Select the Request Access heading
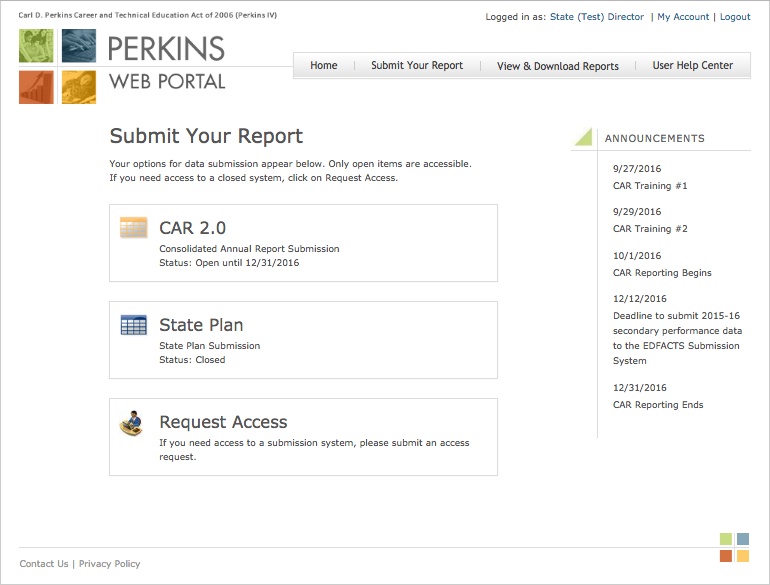 point(223,422)
